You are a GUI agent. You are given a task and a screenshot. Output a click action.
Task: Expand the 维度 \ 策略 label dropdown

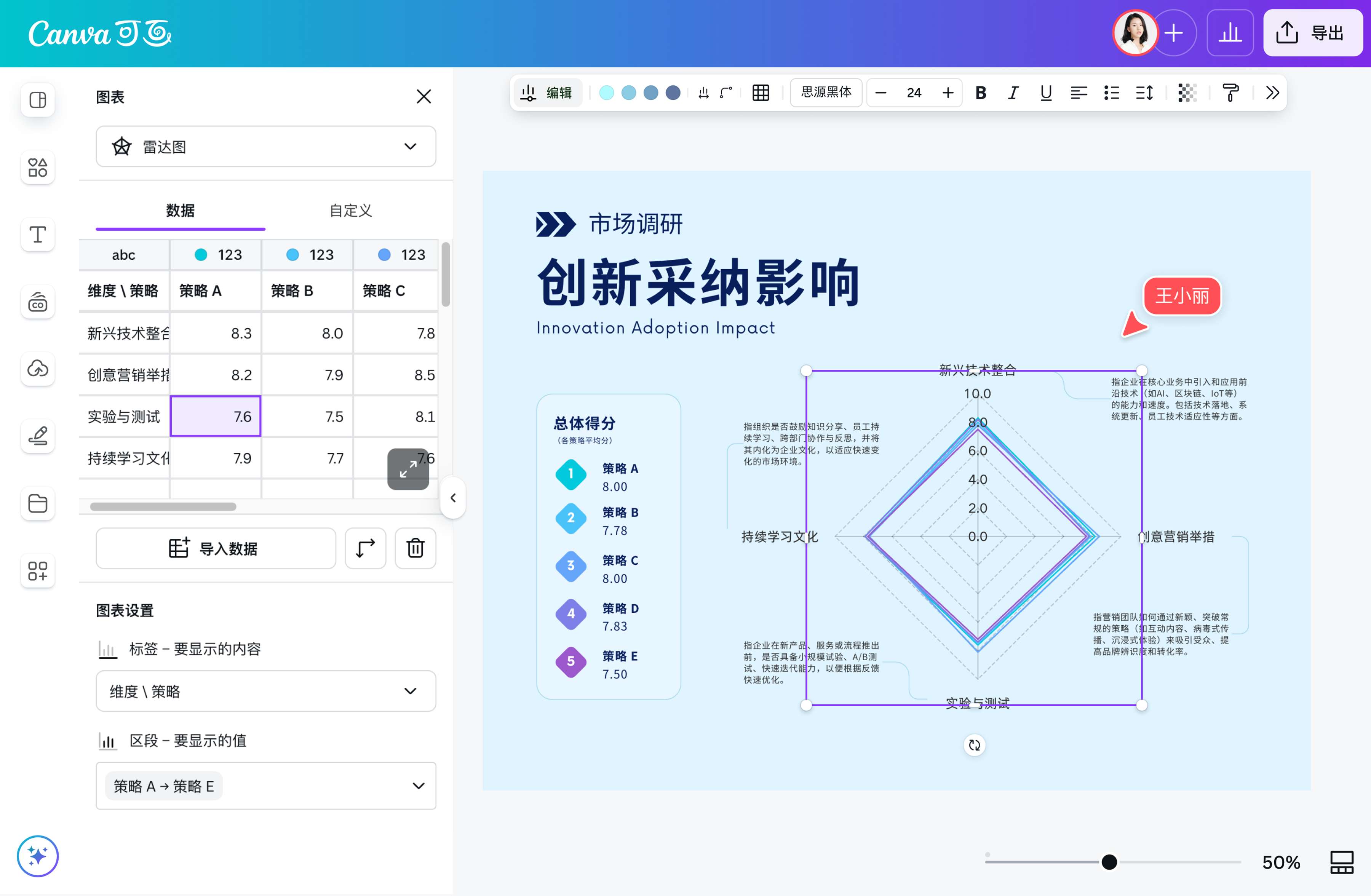[x=265, y=691]
